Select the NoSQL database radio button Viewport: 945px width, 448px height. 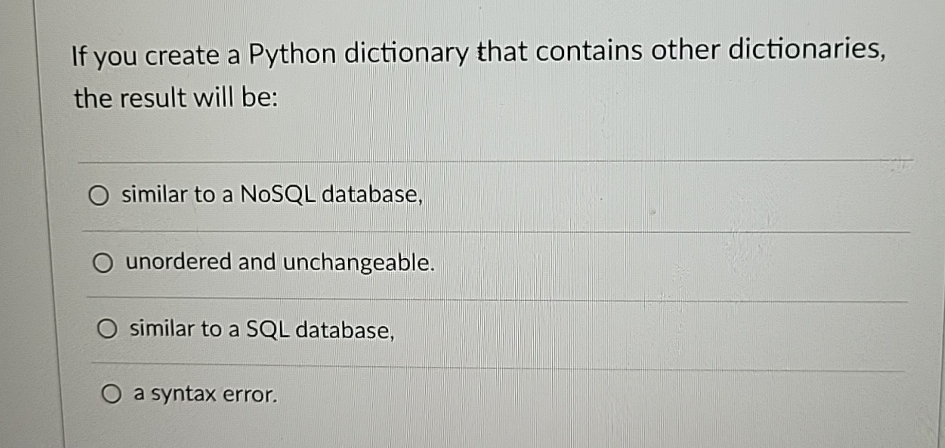(99, 196)
